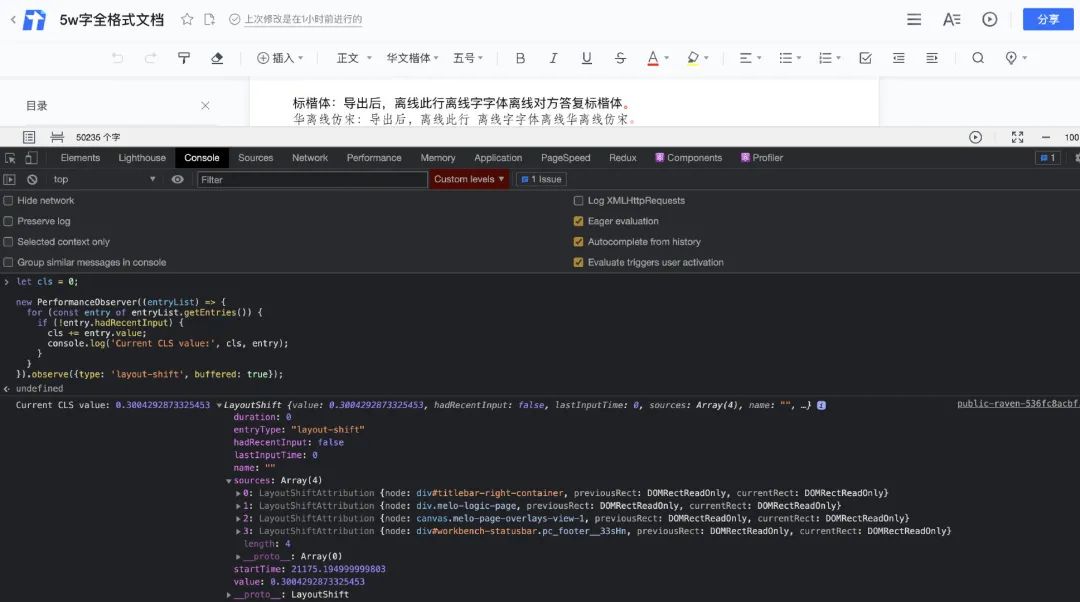Viewport: 1080px width, 602px height.
Task: Disable Eager evaluation checkbox
Action: tap(579, 221)
